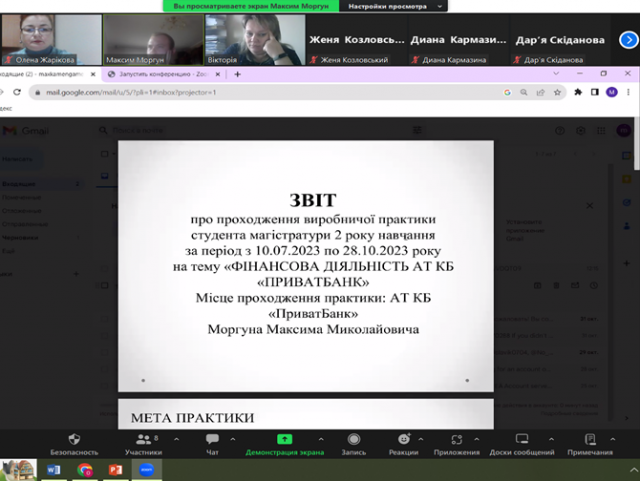This screenshot has width=640, height=481.
Task: Select Олена Жарікова video thumbnail
Action: (51, 40)
